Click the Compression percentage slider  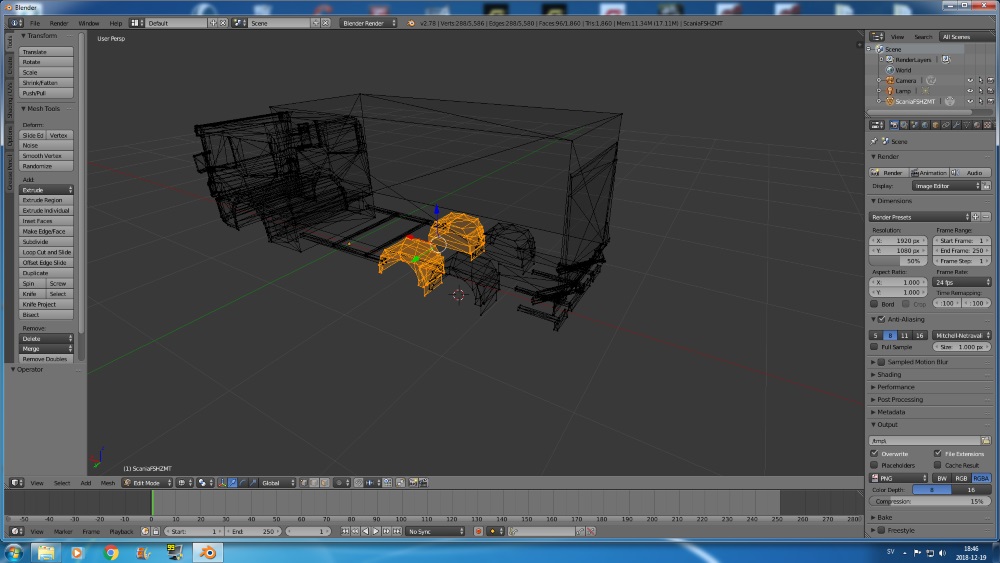(930, 501)
